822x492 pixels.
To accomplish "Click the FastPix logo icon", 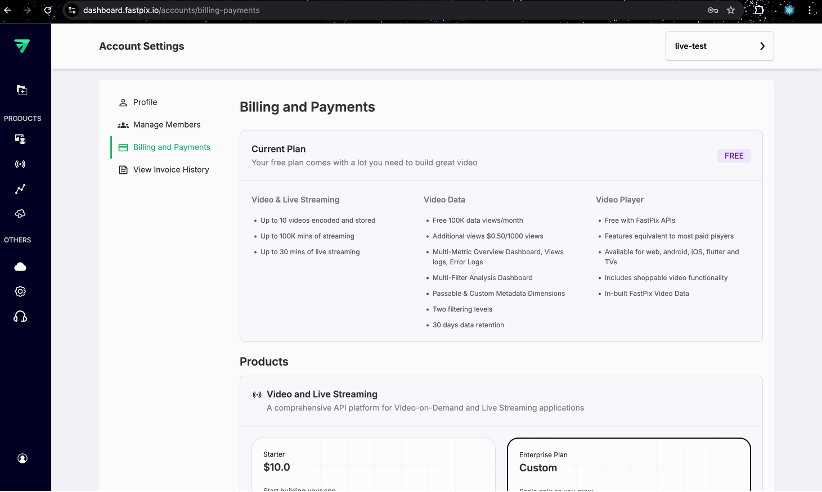I will [x=21, y=46].
